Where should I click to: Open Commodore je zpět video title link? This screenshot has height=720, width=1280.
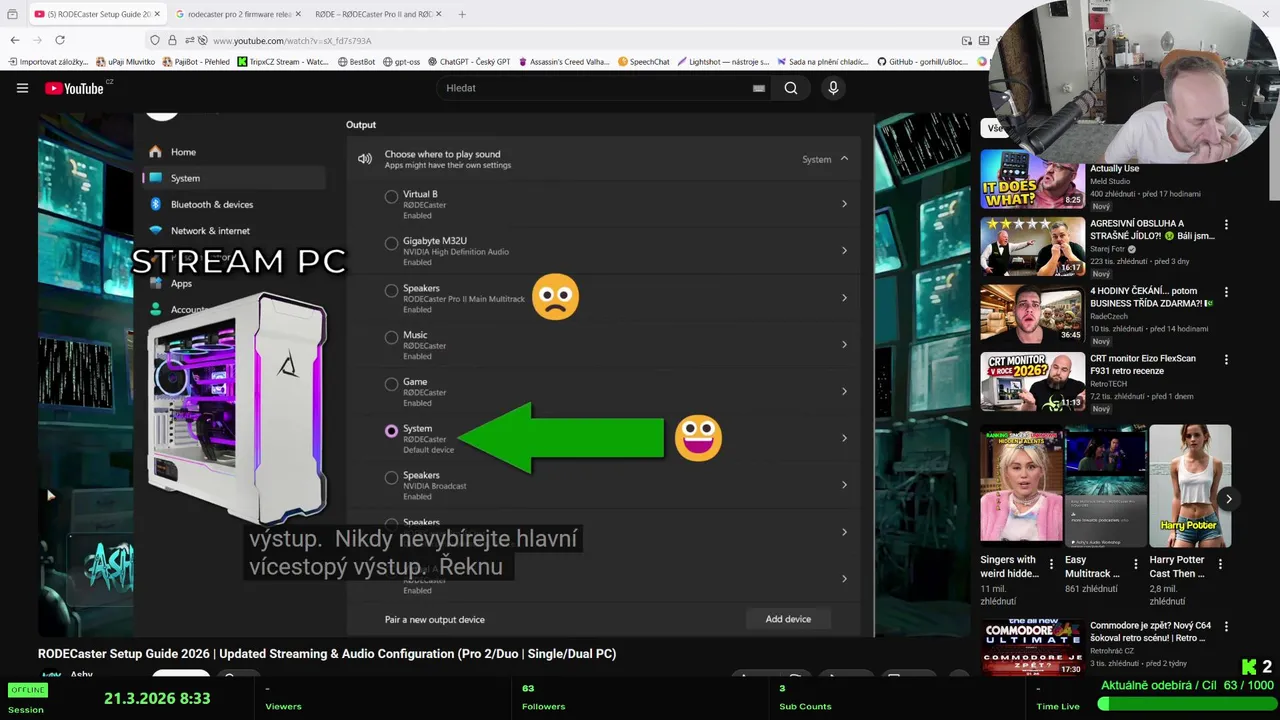tap(1150, 632)
